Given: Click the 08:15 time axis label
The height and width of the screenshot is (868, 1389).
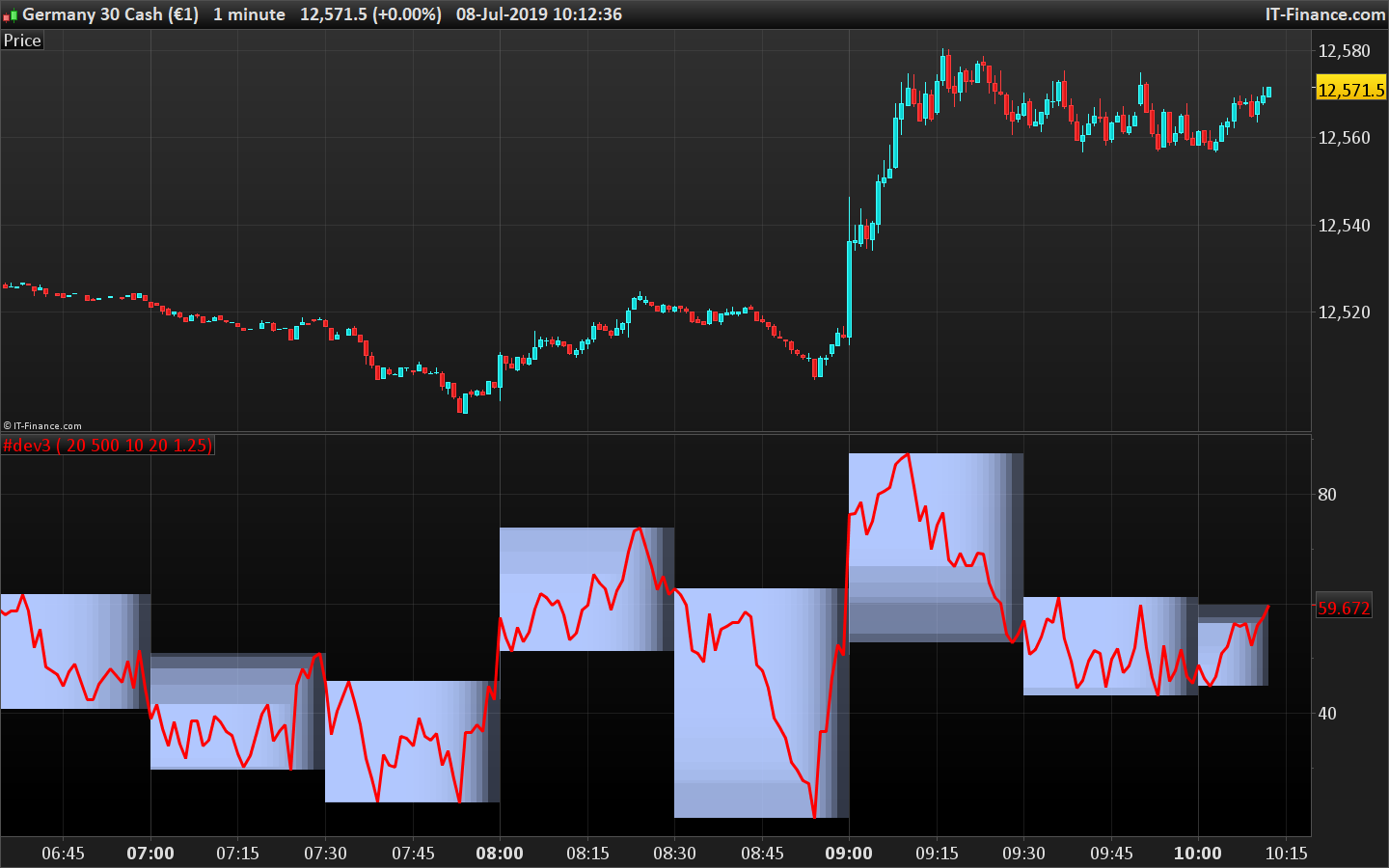Looking at the screenshot, I should point(587,854).
